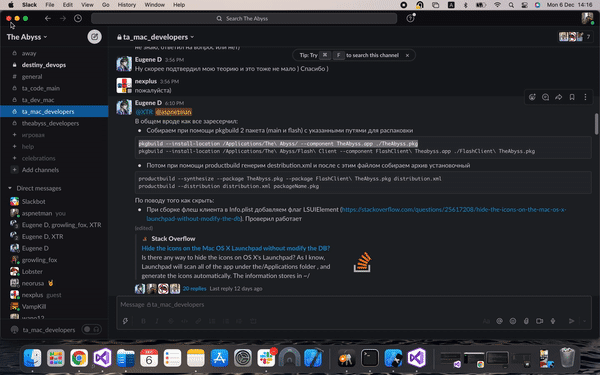This screenshot has width=600, height=375.
Task: Show formatting Aa toggle in composer
Action: click(x=486, y=321)
